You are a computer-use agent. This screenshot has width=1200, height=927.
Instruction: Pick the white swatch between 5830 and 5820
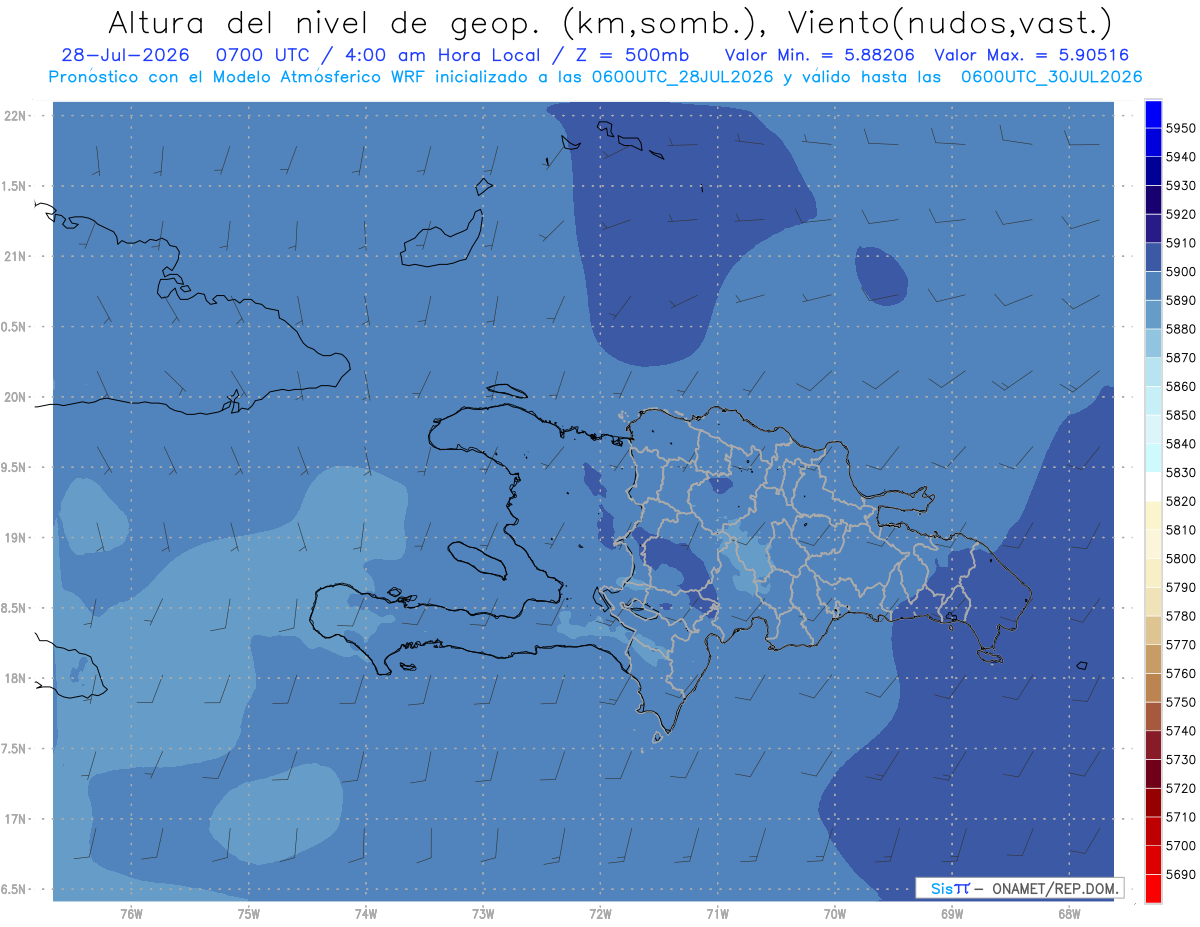(x=1153, y=487)
